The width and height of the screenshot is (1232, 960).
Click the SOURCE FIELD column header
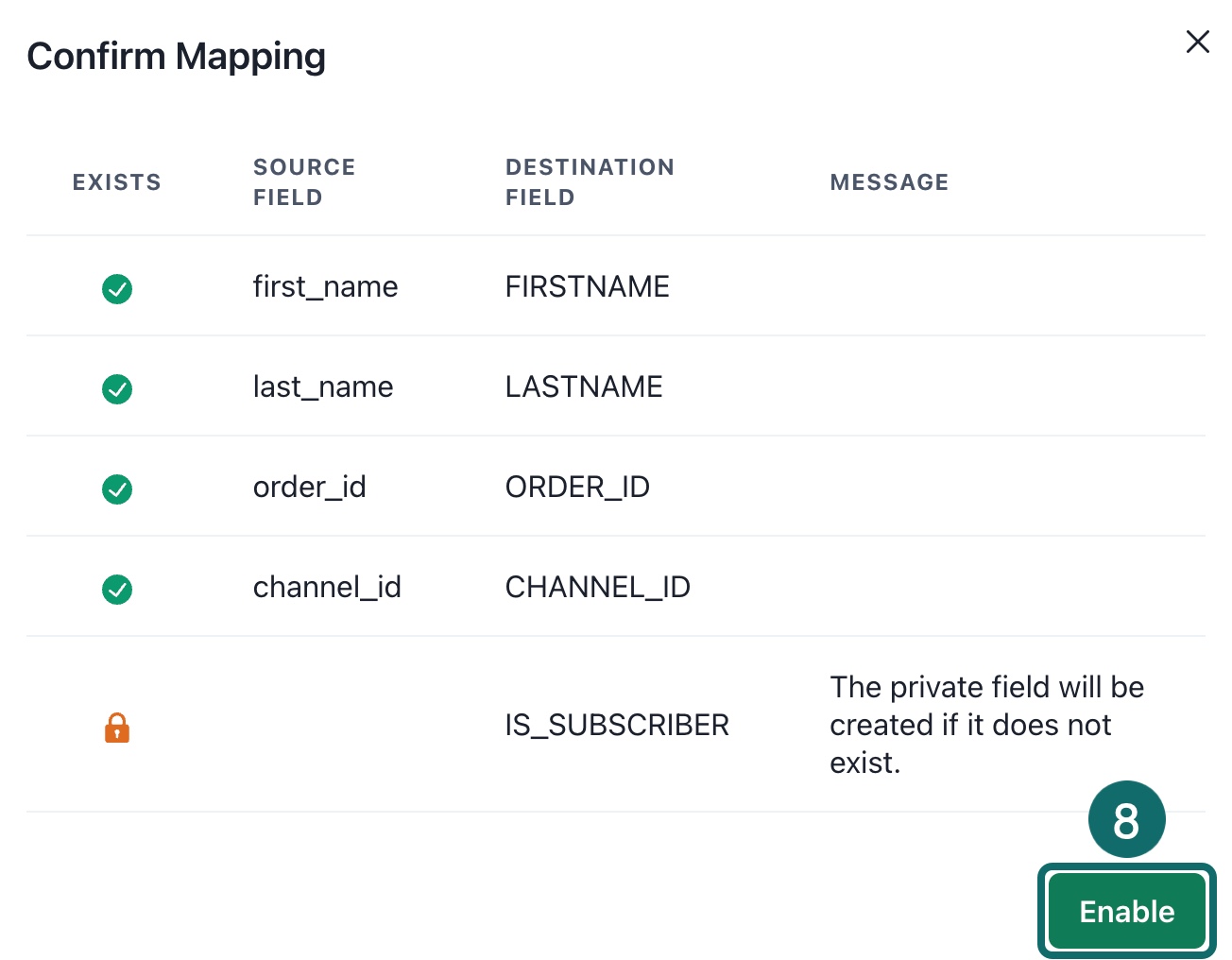tap(304, 182)
